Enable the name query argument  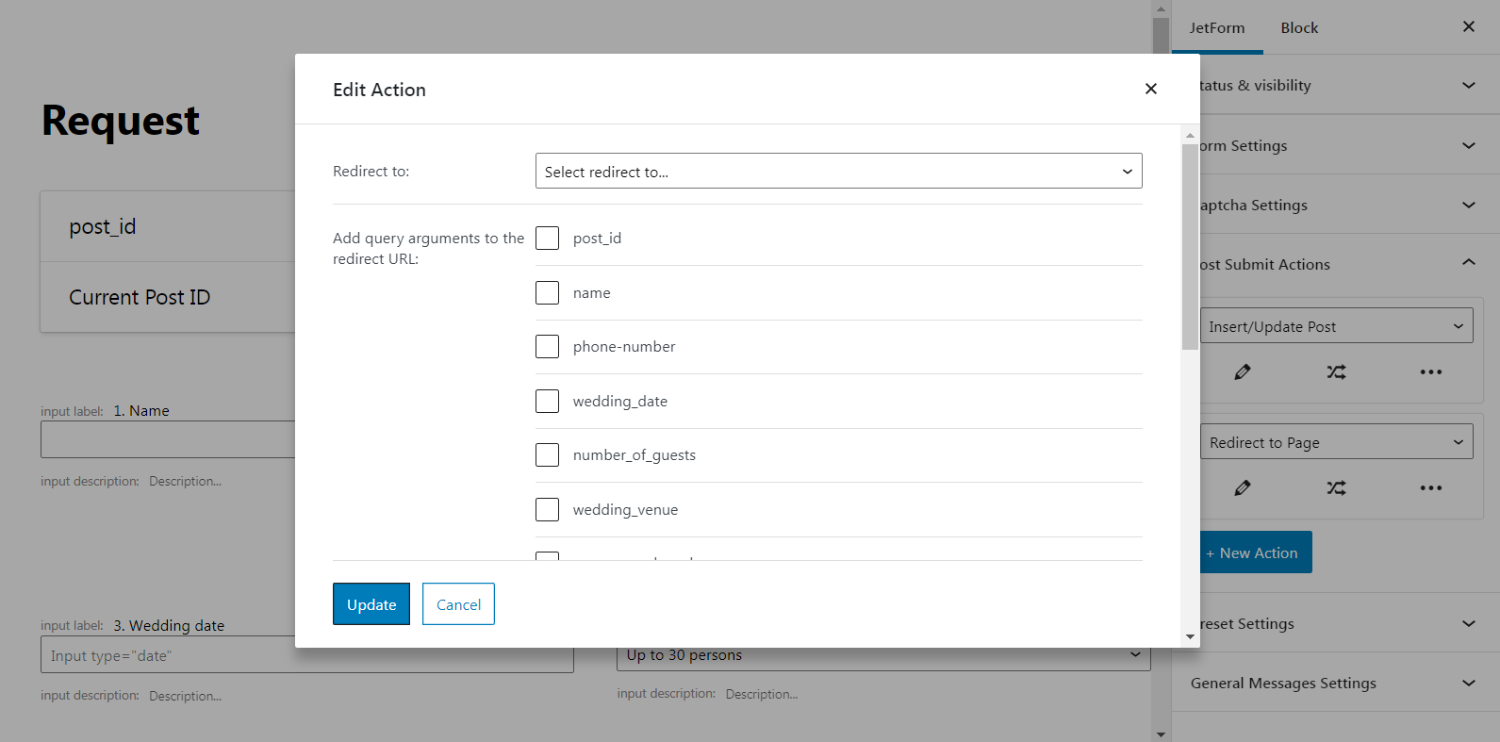pyautogui.click(x=547, y=292)
